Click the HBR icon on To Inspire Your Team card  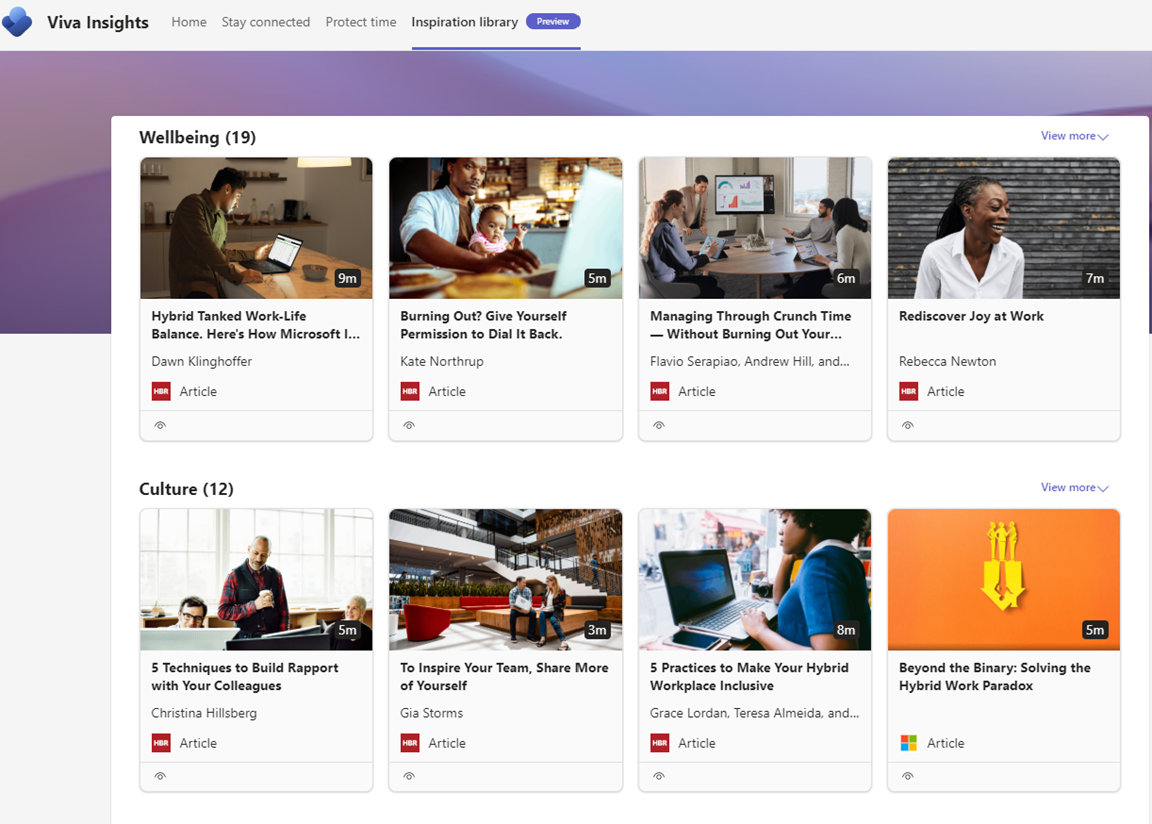(x=410, y=743)
